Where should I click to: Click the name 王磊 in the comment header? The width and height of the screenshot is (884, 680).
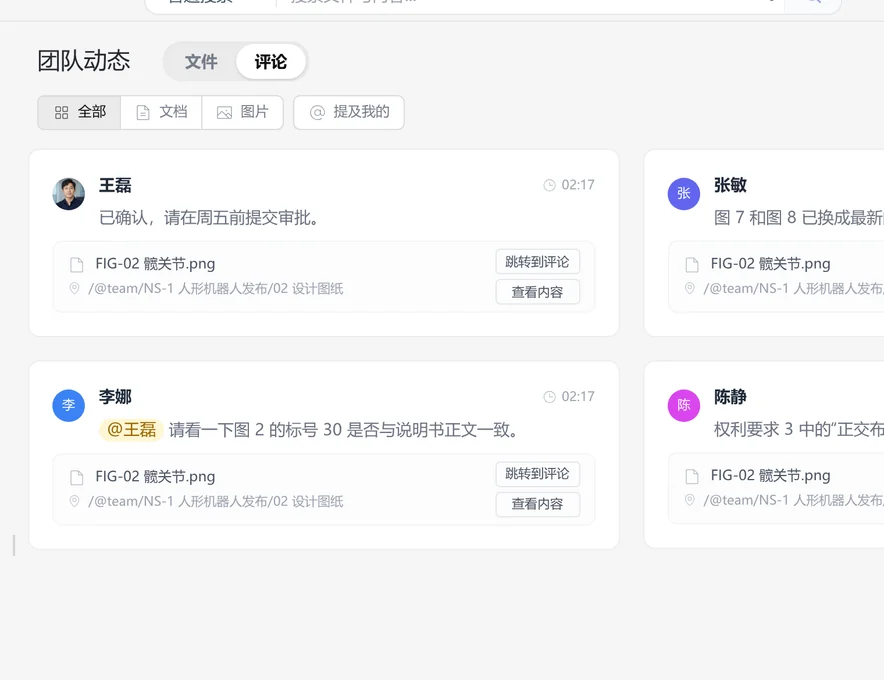tap(115, 186)
